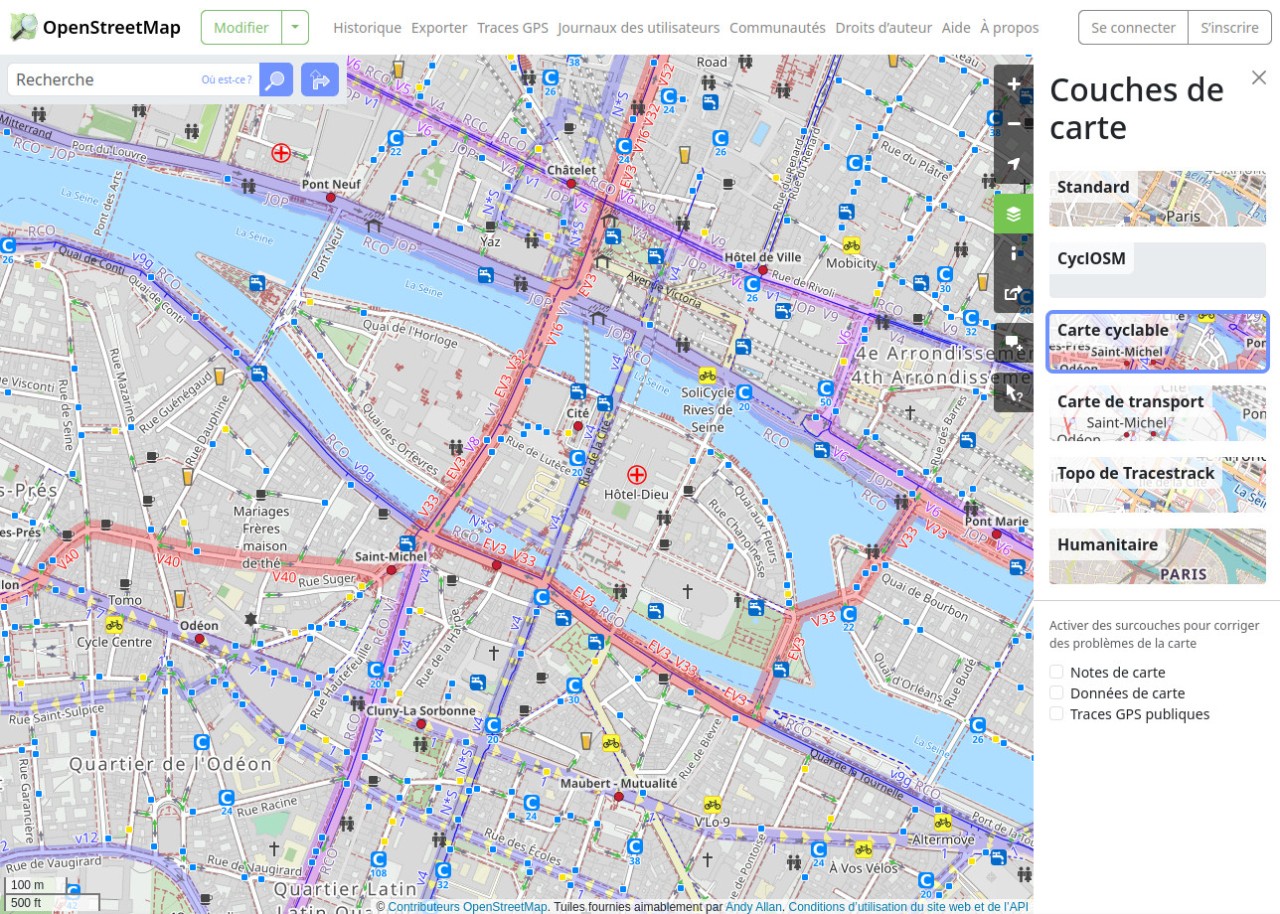Click the Maubert - Mutualité station red dot
This screenshot has width=1280, height=914.
coord(619,797)
